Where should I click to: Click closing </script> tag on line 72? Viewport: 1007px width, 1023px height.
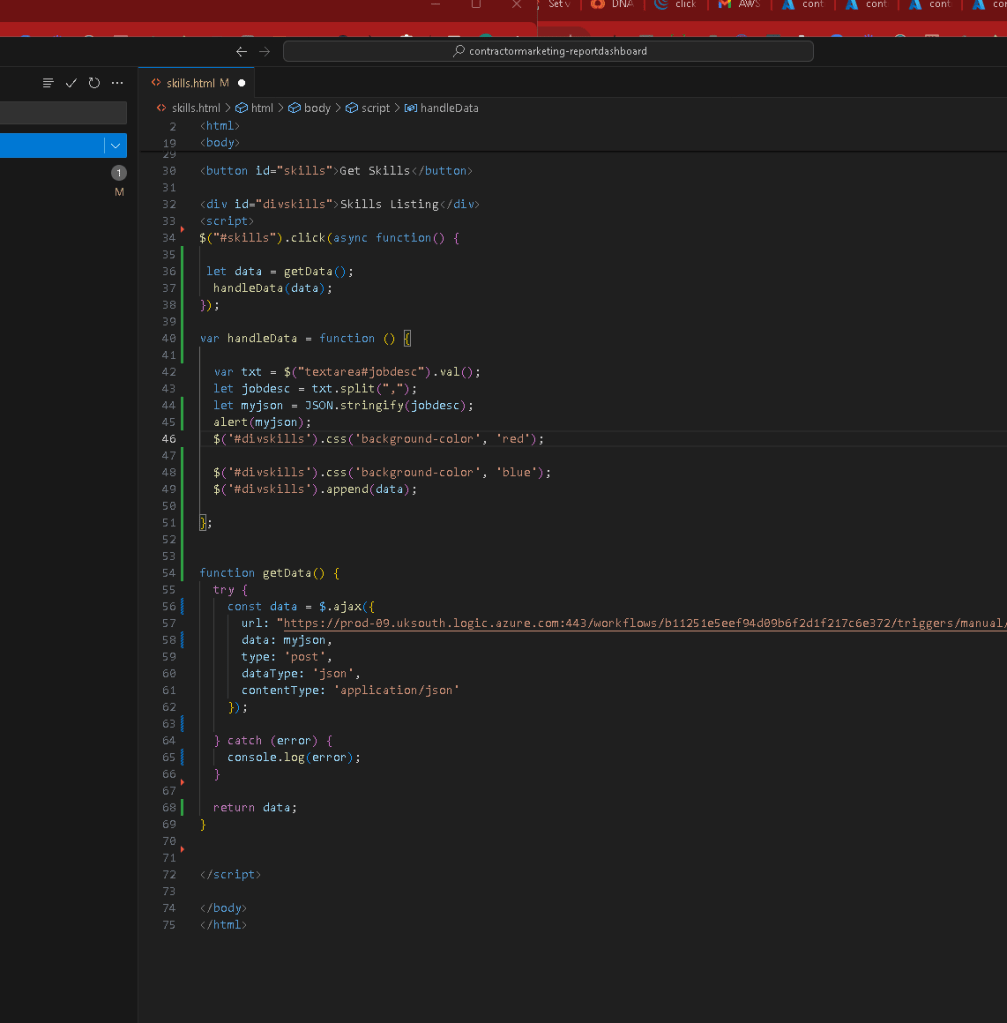tap(230, 874)
